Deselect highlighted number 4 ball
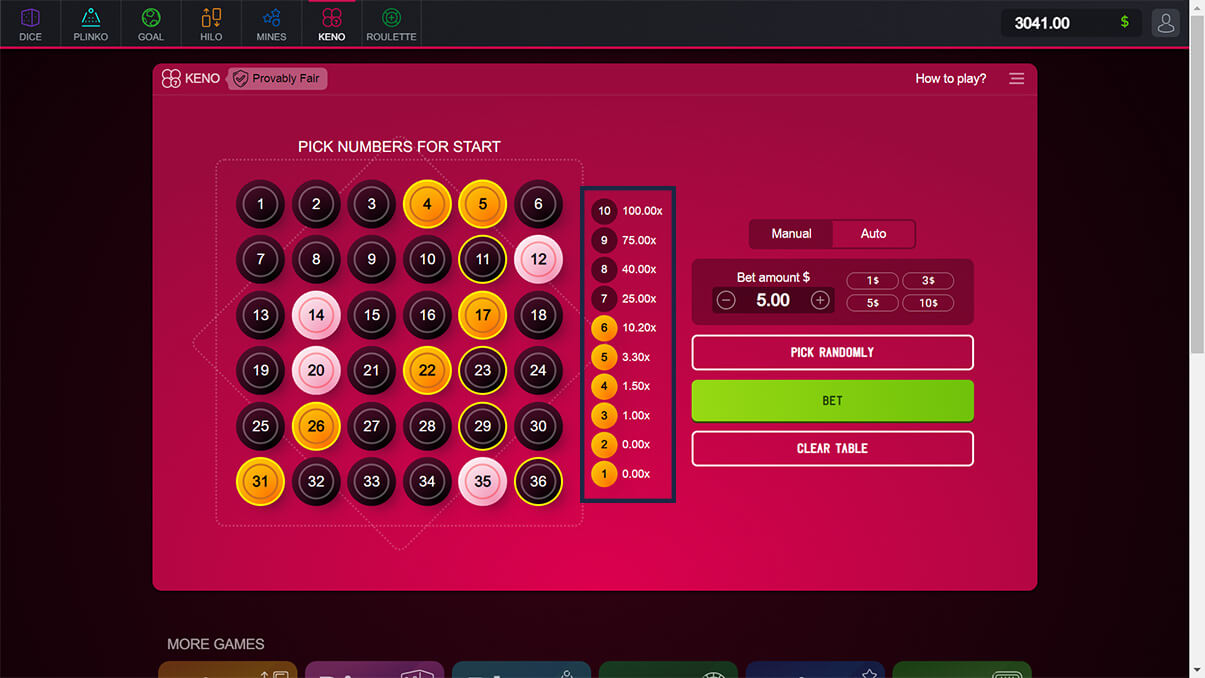Viewport: 1205px width, 678px height. (x=427, y=204)
